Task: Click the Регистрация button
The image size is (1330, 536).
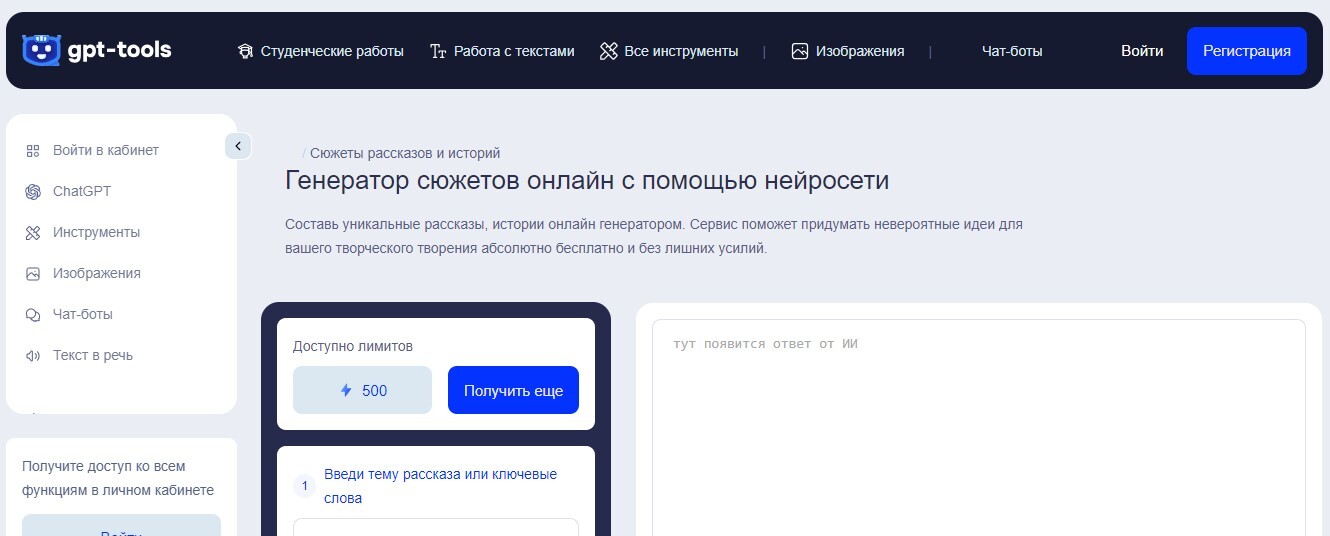Action: click(x=1247, y=51)
